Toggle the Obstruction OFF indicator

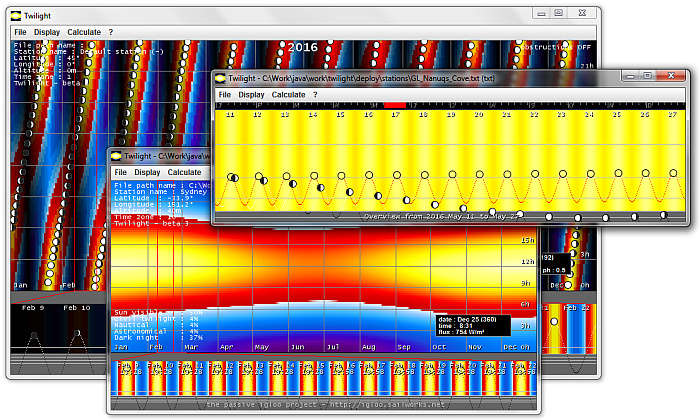tap(556, 47)
